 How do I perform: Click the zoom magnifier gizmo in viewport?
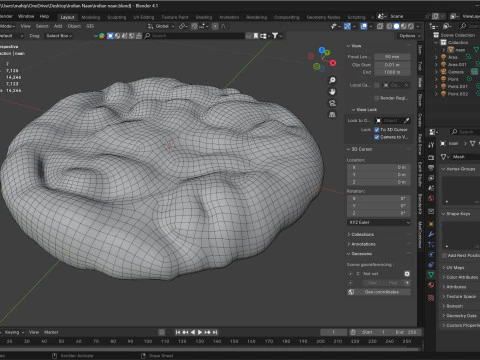[x=332, y=80]
